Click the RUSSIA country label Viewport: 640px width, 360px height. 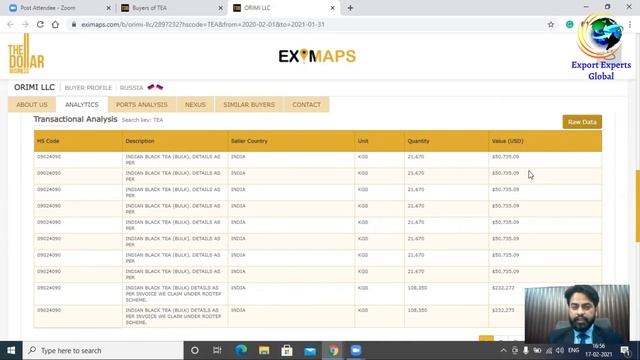[x=131, y=88]
